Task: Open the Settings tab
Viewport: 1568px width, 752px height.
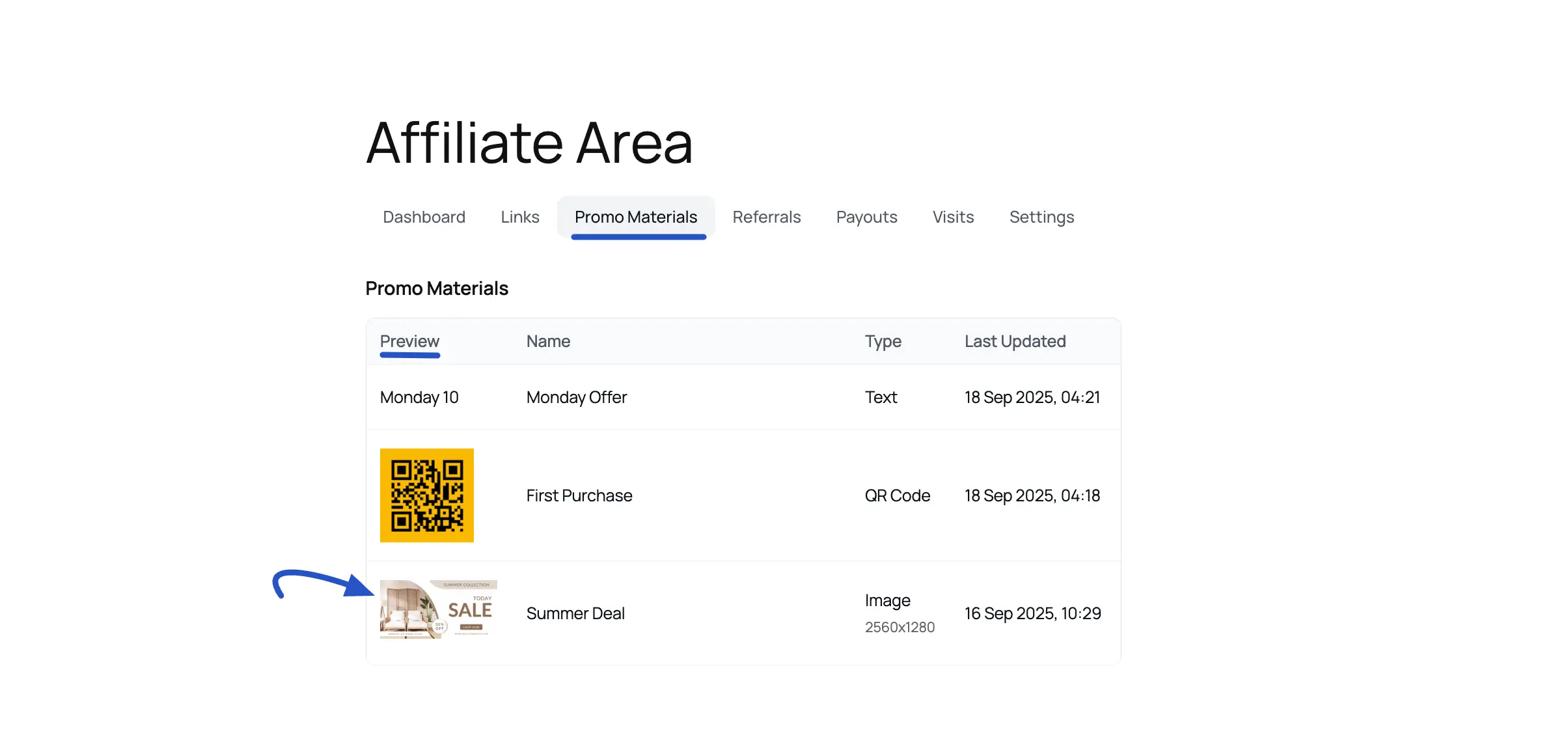Action: 1041,217
